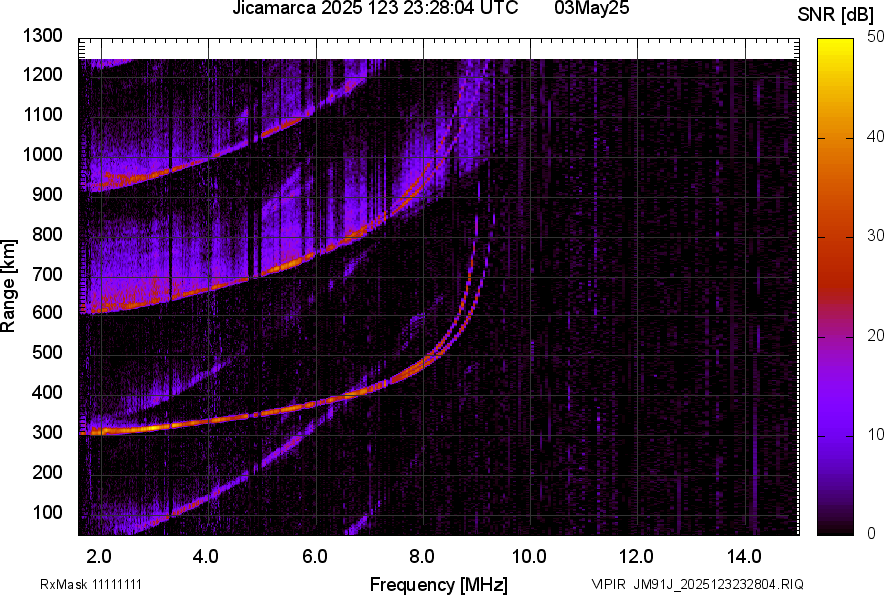Click the 'Range [km]' axis label
This screenshot has width=884, height=595.
[x=8, y=286]
